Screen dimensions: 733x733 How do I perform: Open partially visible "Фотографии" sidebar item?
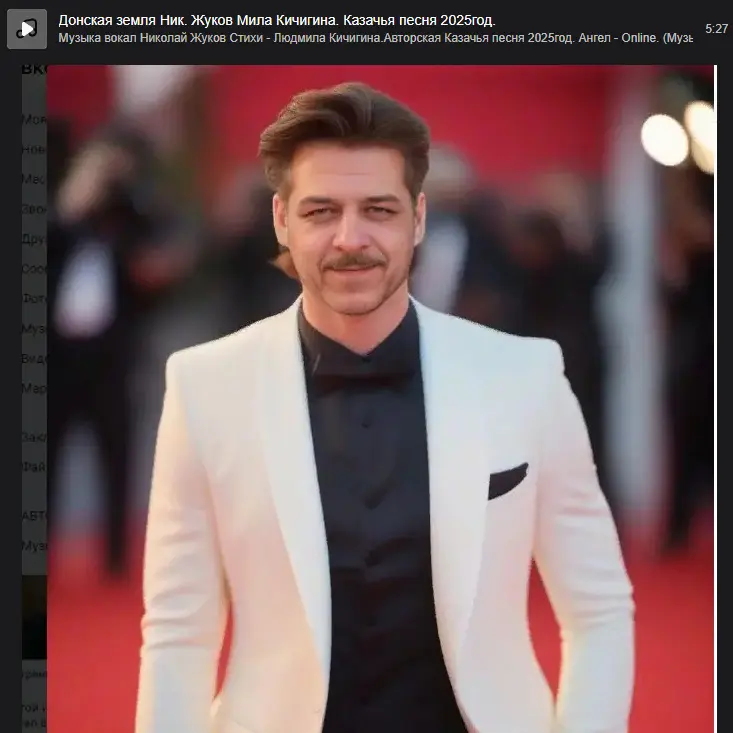tap(33, 298)
